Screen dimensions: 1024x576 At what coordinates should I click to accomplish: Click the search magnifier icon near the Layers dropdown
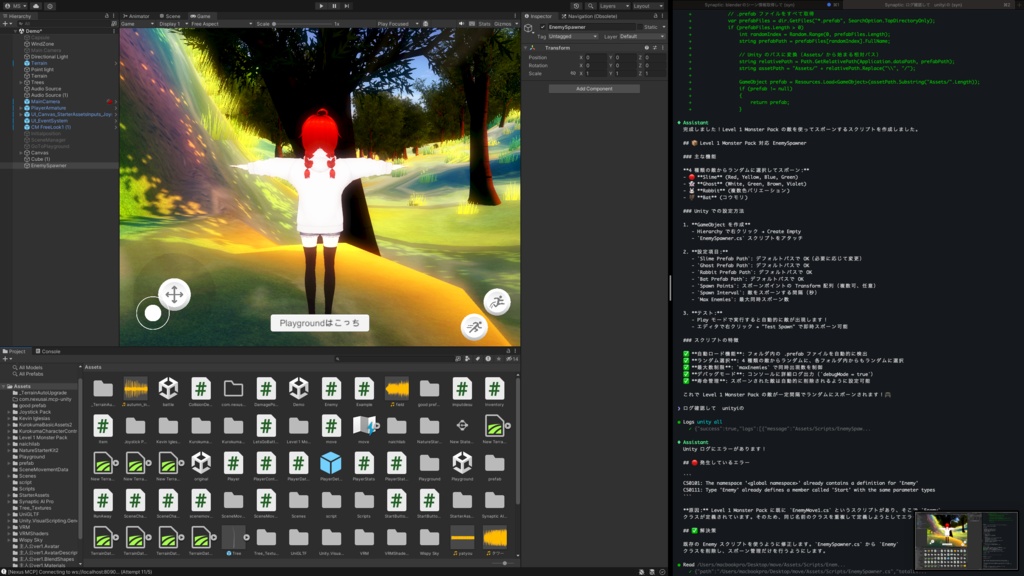(590, 6)
